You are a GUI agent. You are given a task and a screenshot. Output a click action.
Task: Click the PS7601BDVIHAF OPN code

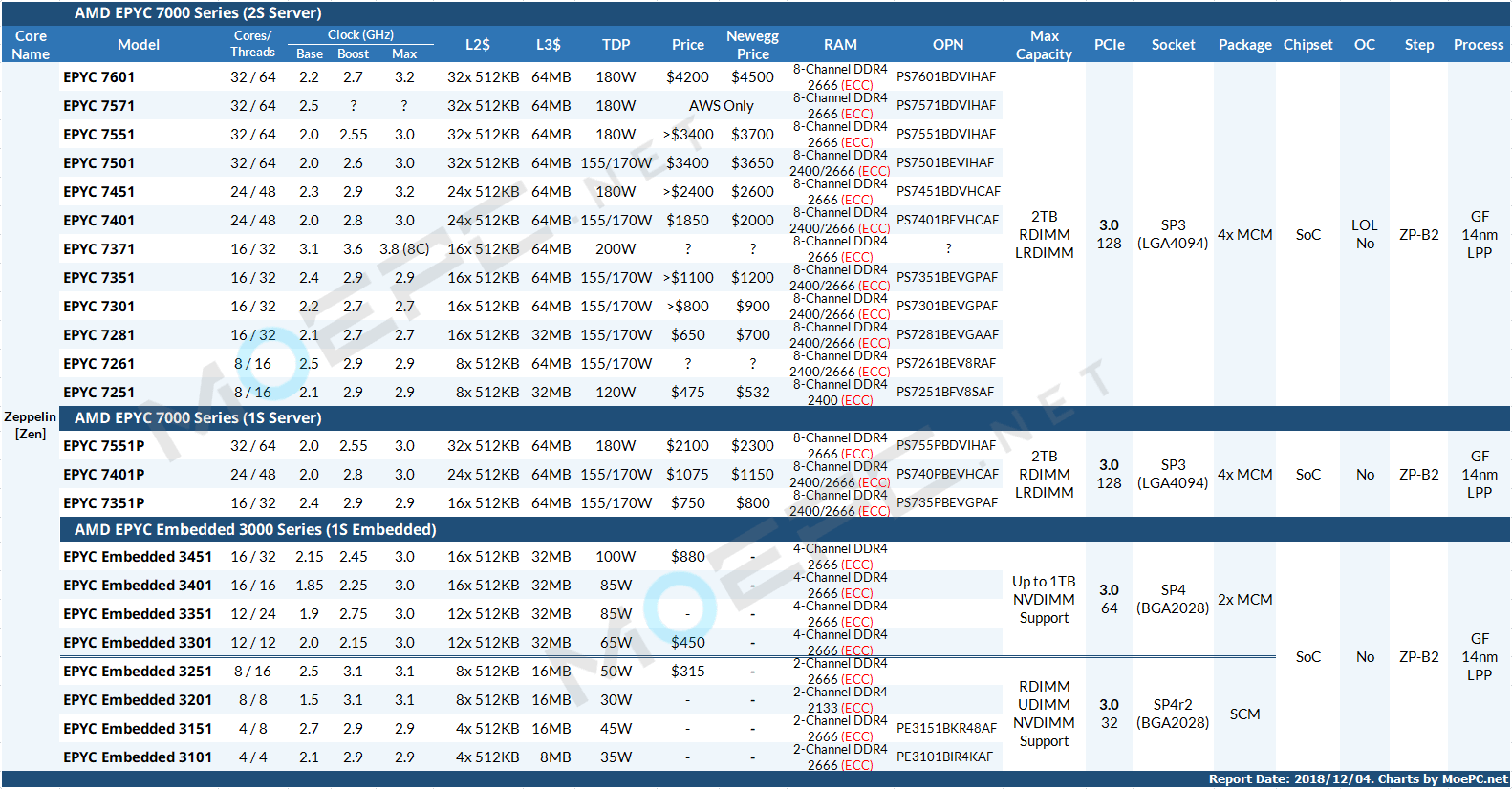pos(946,77)
